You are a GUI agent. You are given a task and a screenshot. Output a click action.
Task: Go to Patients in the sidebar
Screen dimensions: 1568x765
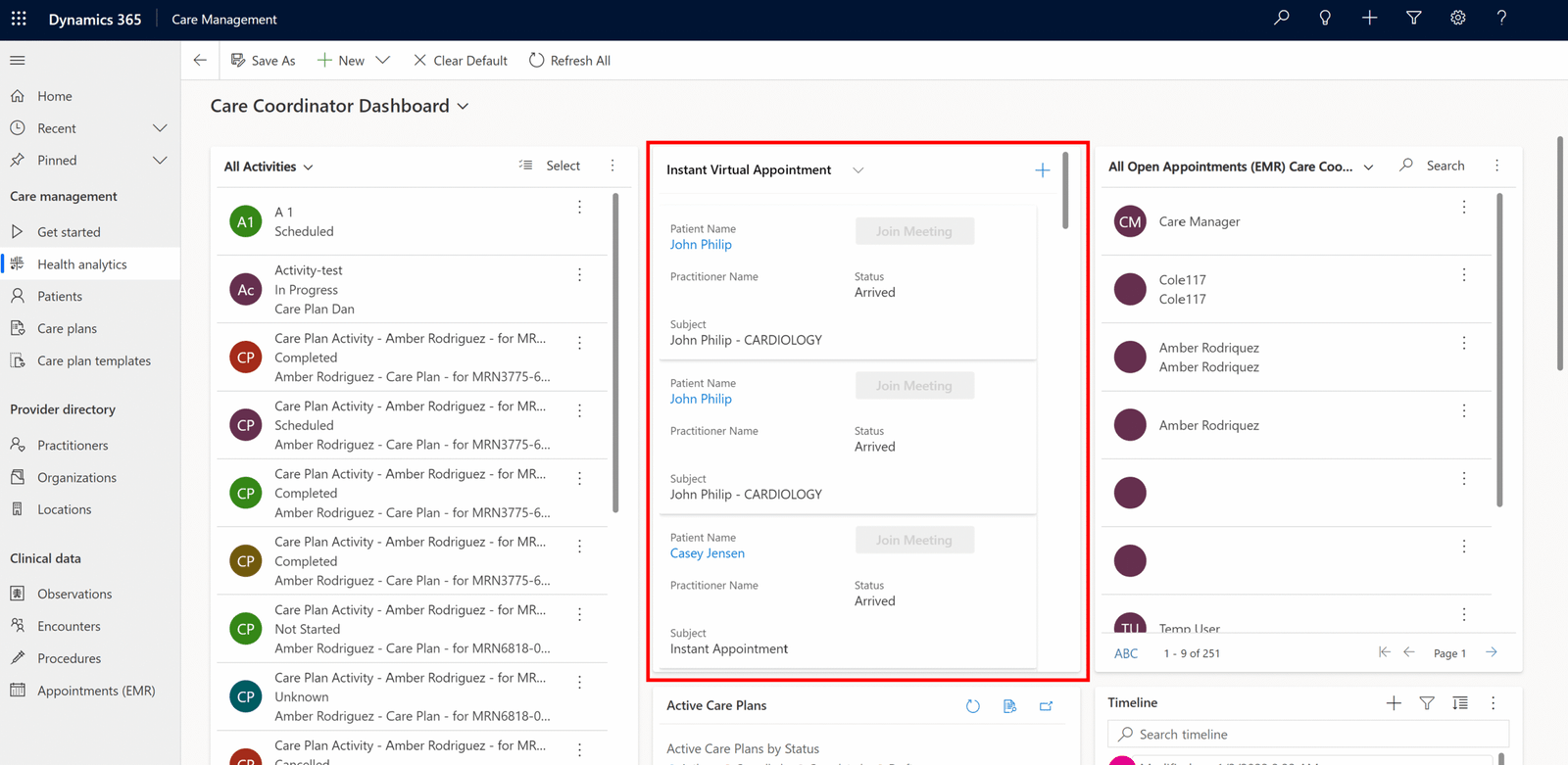60,296
